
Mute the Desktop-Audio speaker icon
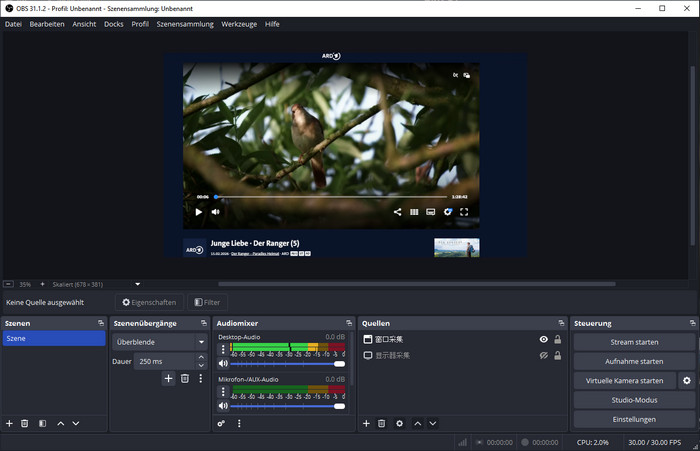(223, 363)
